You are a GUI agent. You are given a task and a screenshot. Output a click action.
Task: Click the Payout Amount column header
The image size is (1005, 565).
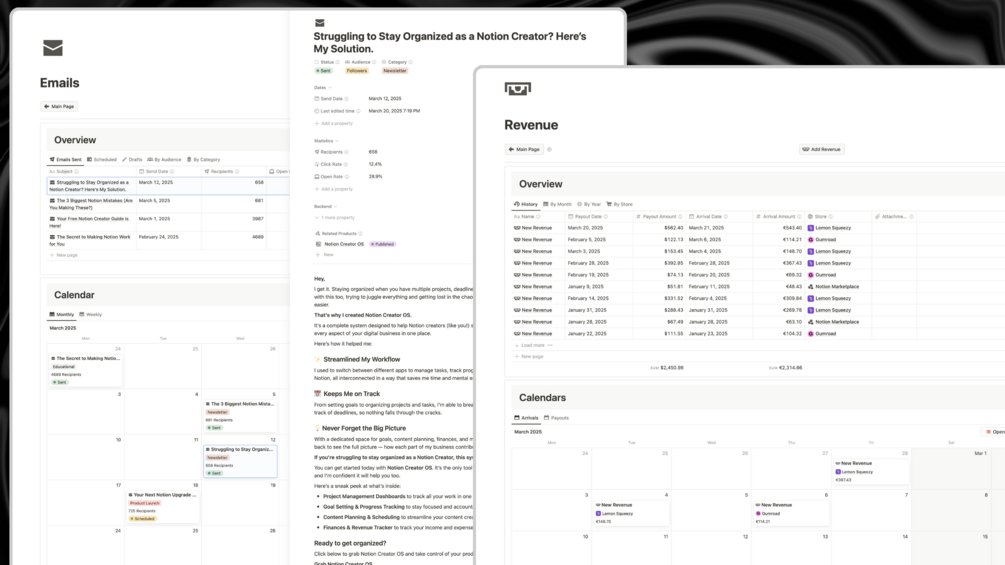coord(659,217)
